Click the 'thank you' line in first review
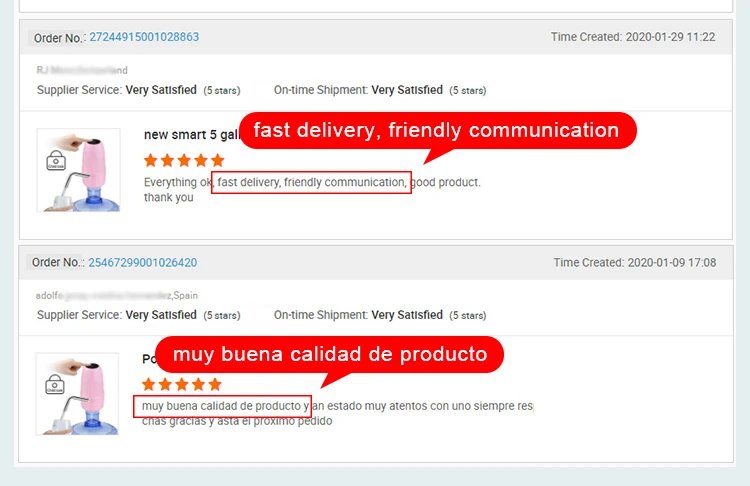Image resolution: width=750 pixels, height=486 pixels. [x=169, y=198]
